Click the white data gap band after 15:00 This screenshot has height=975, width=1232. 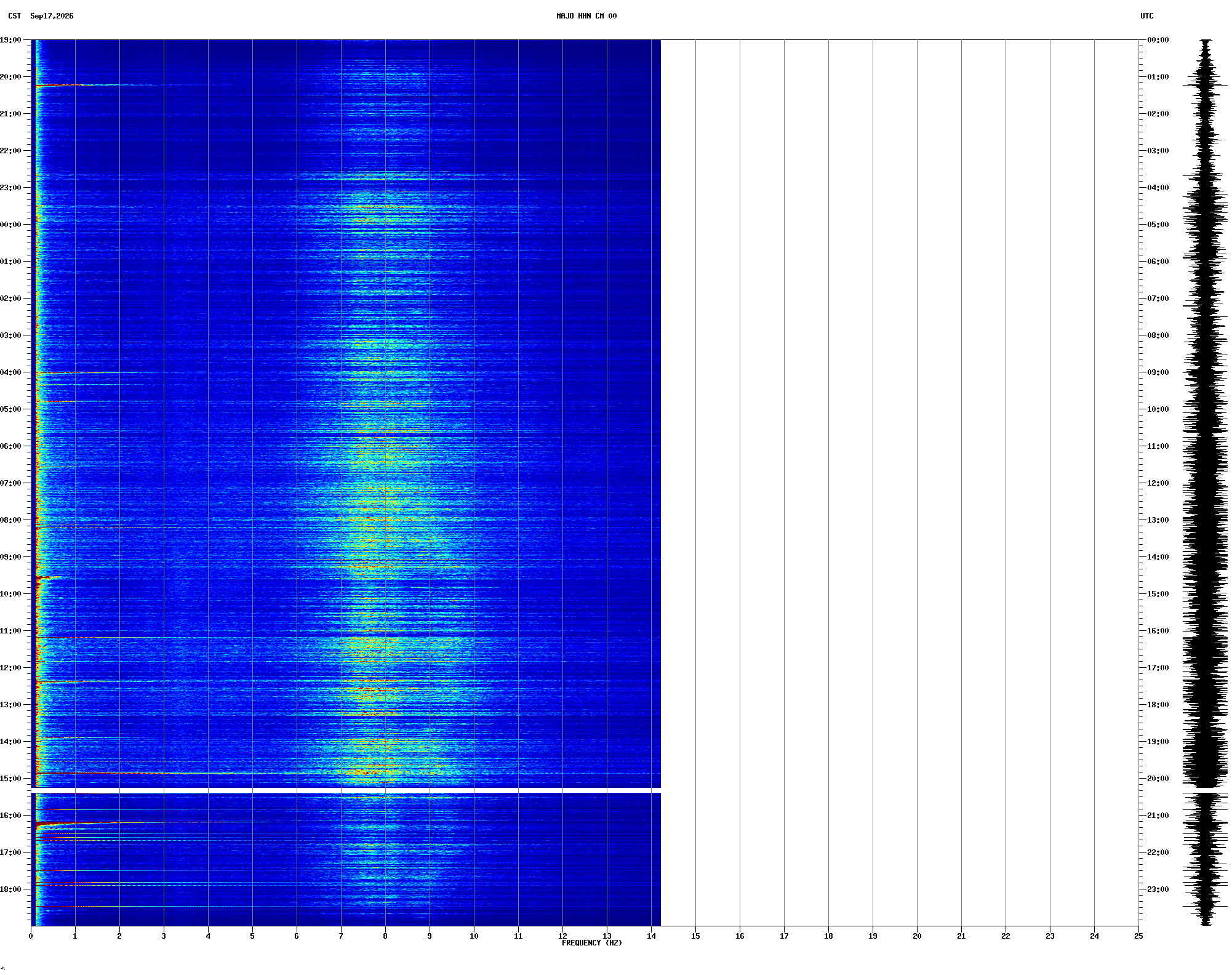click(x=346, y=790)
